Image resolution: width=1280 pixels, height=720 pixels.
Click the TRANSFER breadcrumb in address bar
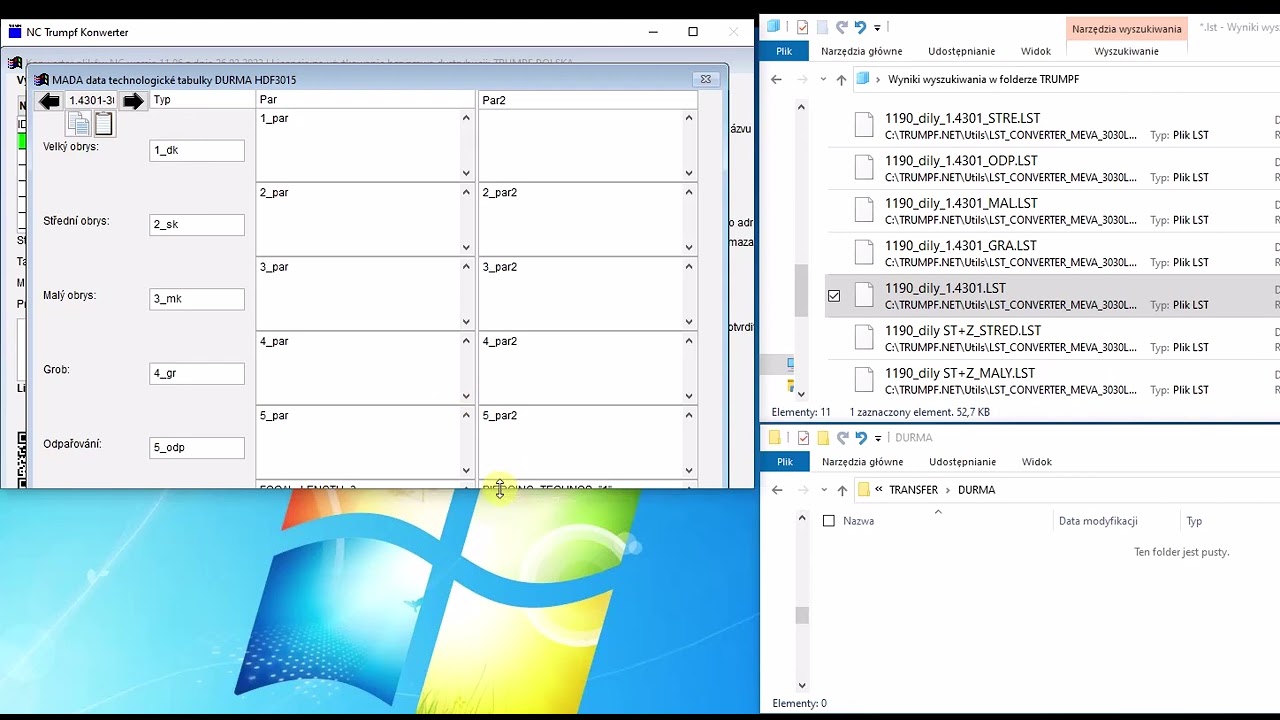click(914, 490)
